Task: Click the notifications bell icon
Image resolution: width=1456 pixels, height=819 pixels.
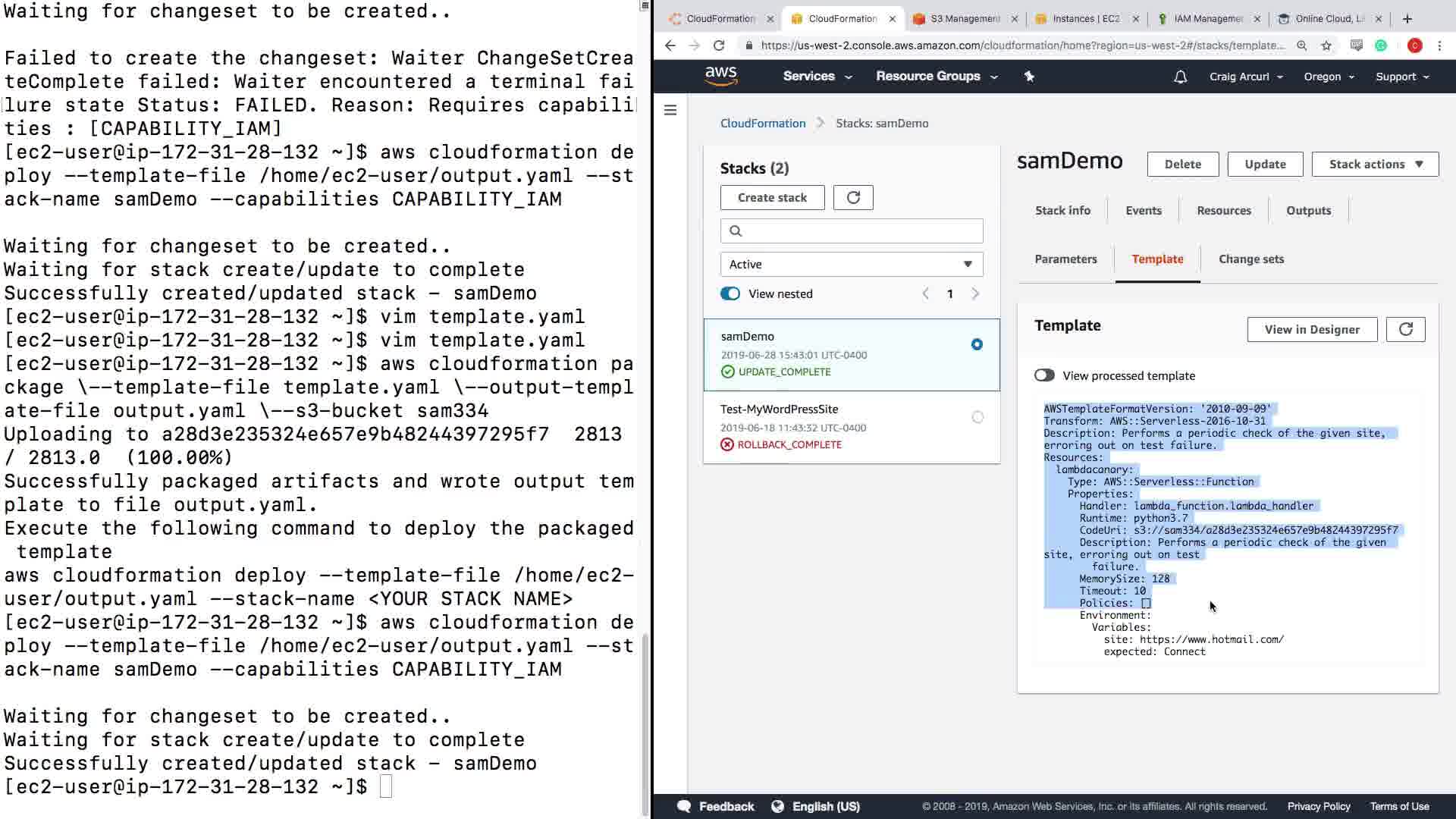Action: (1180, 77)
